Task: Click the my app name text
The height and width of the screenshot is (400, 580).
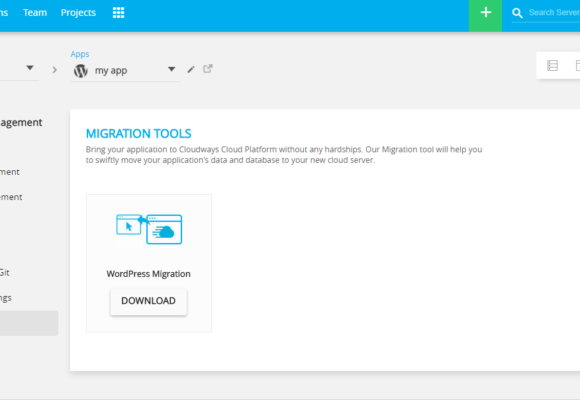Action: 111,71
